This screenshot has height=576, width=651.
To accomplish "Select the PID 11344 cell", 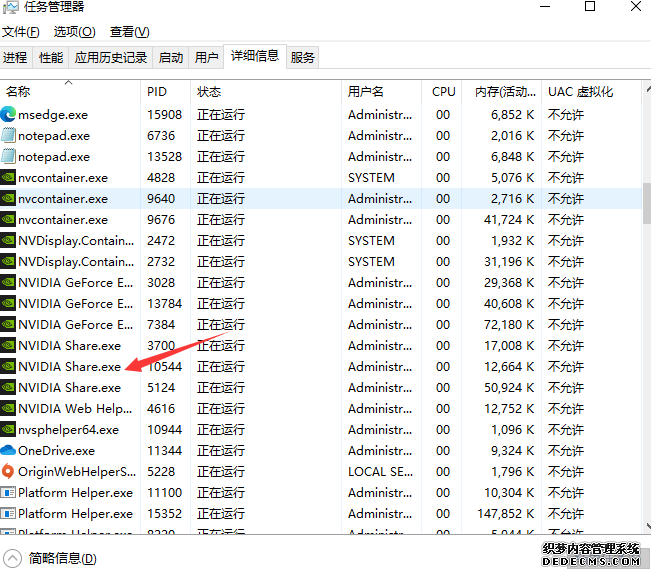I will (x=164, y=451).
